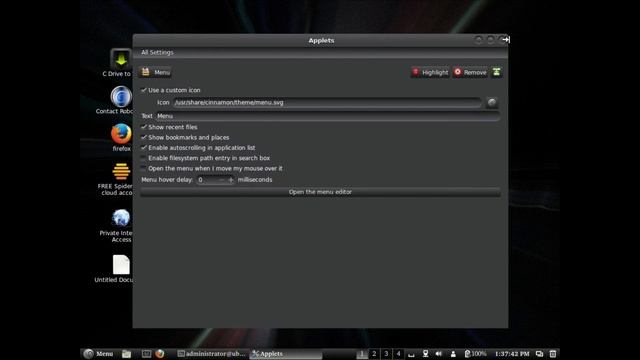
Task: Click the network icon in the system tray
Action: coord(425,354)
